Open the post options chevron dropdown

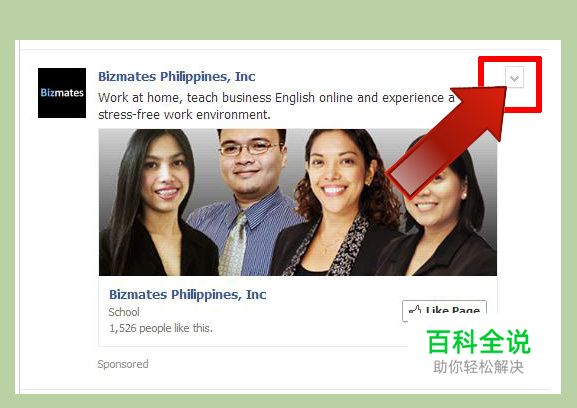[x=514, y=78]
